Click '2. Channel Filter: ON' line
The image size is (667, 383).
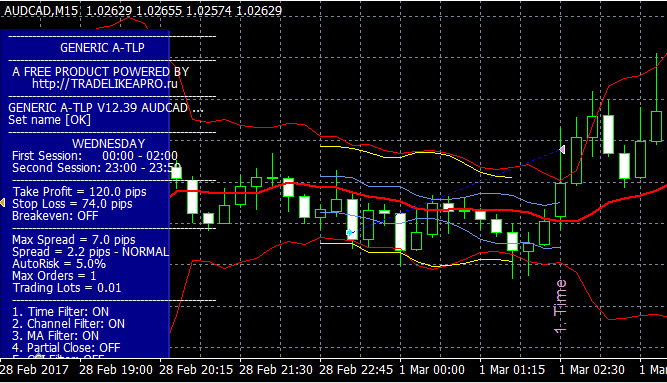pyautogui.click(x=68, y=323)
